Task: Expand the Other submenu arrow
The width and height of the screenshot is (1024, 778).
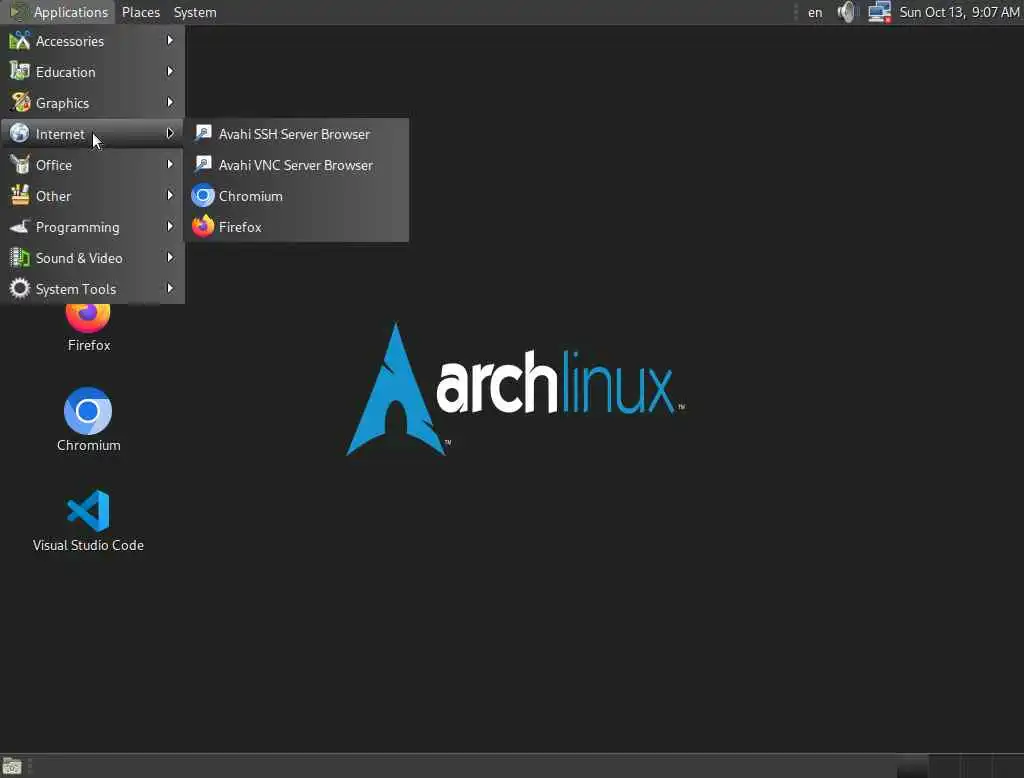Action: click(x=170, y=195)
